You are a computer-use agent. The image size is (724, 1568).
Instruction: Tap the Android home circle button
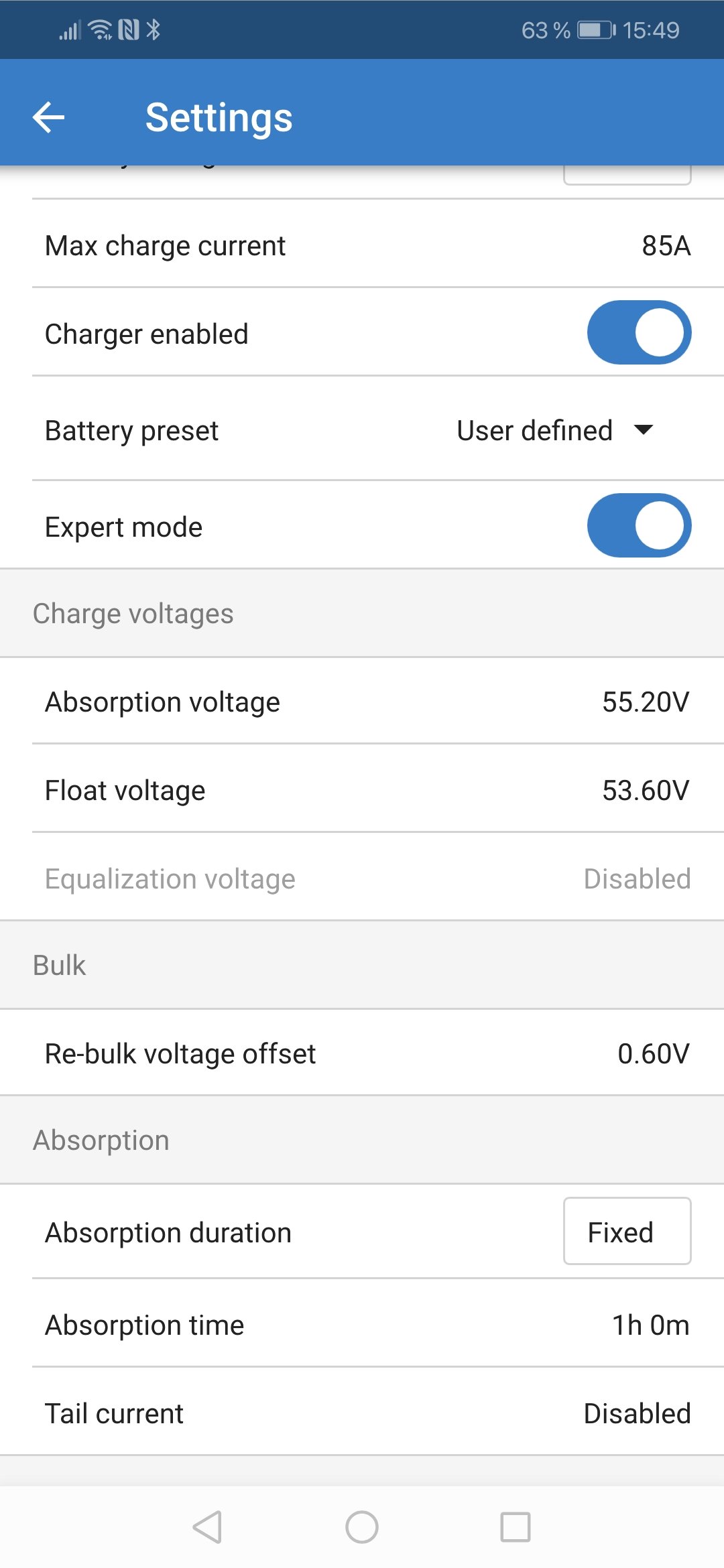(362, 1527)
